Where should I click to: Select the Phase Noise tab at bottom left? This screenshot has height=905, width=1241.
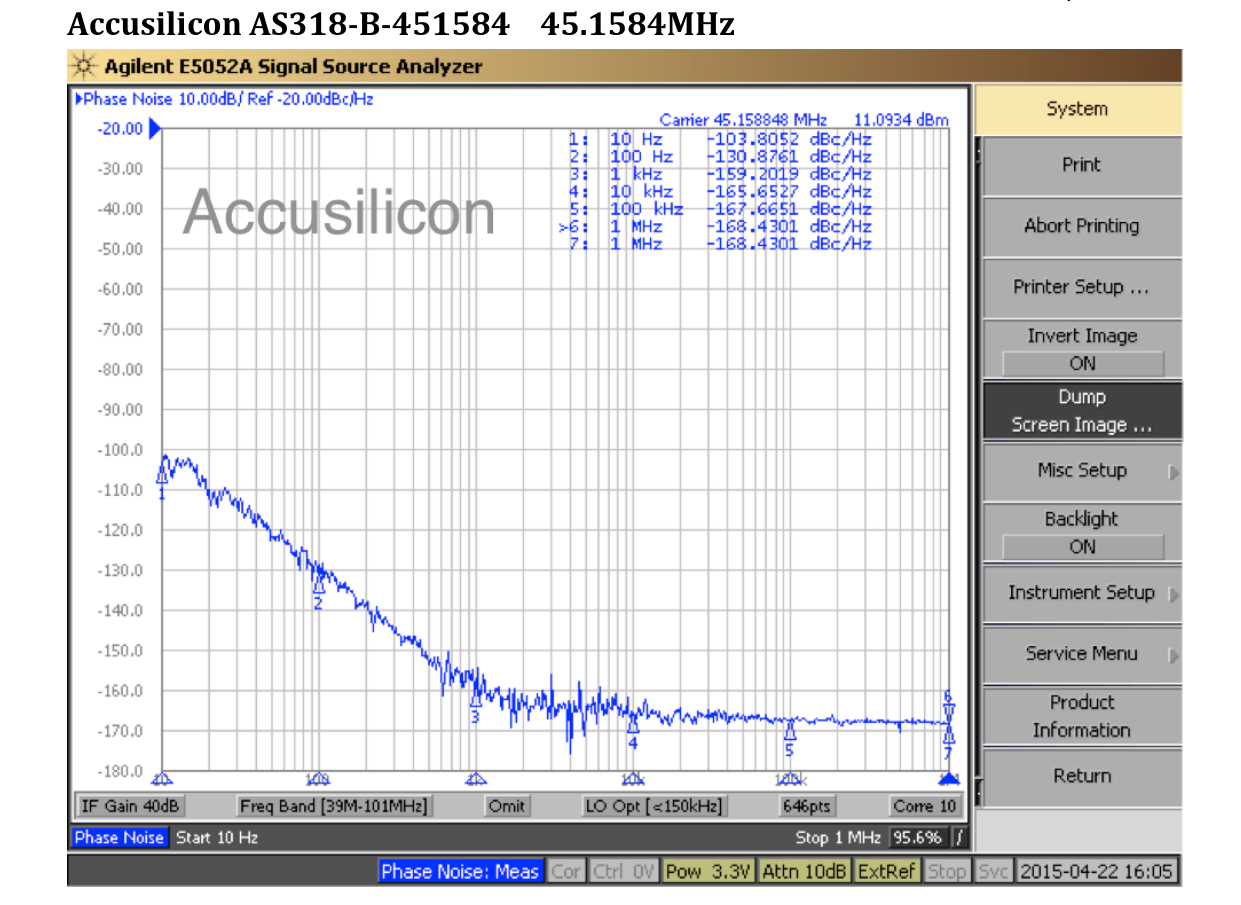point(119,837)
